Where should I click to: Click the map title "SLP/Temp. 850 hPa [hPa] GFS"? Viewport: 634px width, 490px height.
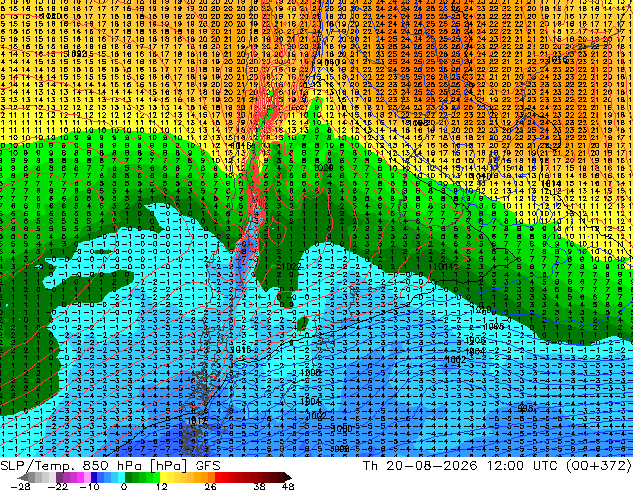110,466
